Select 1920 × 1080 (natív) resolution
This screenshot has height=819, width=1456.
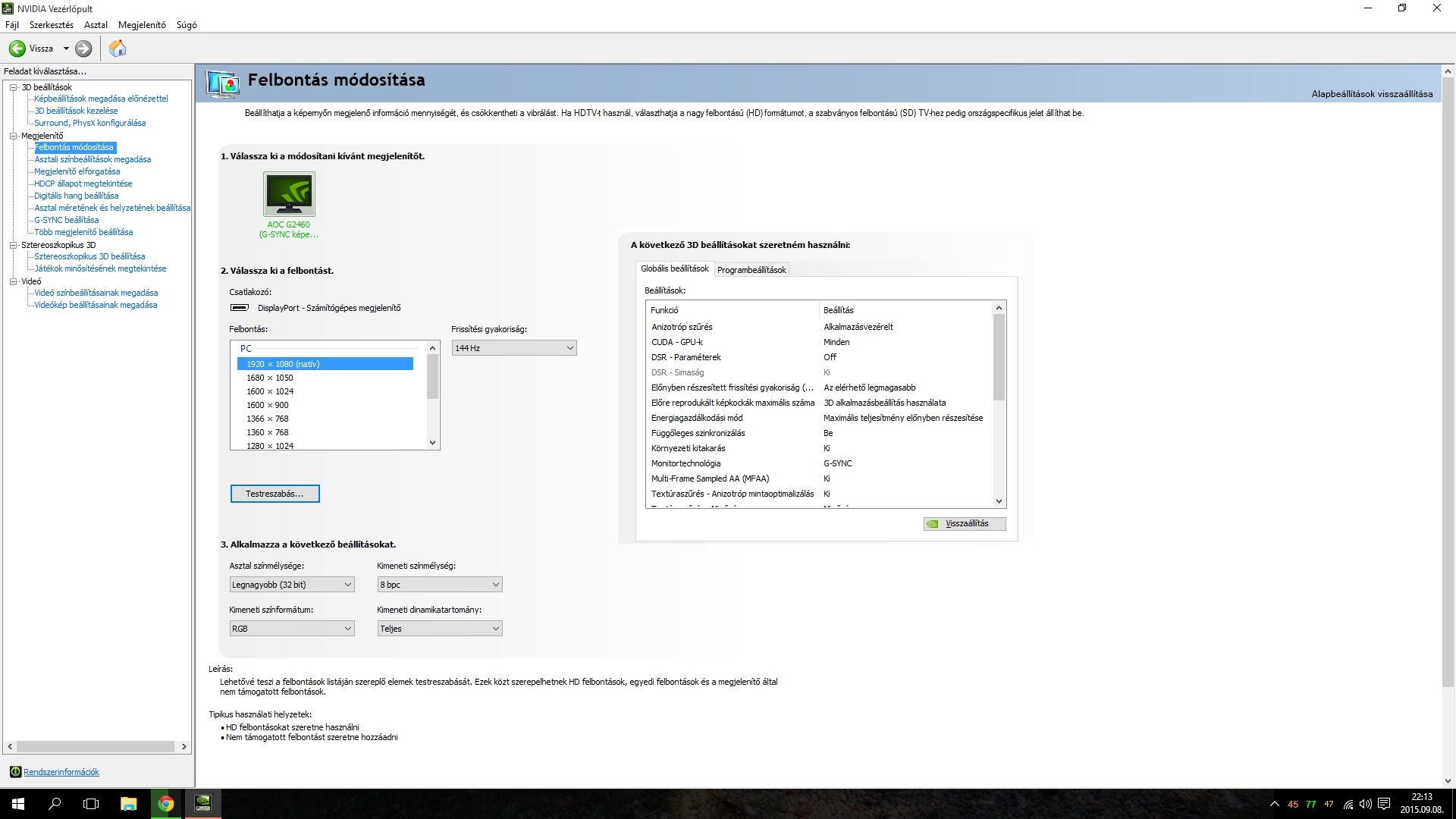[x=325, y=364]
